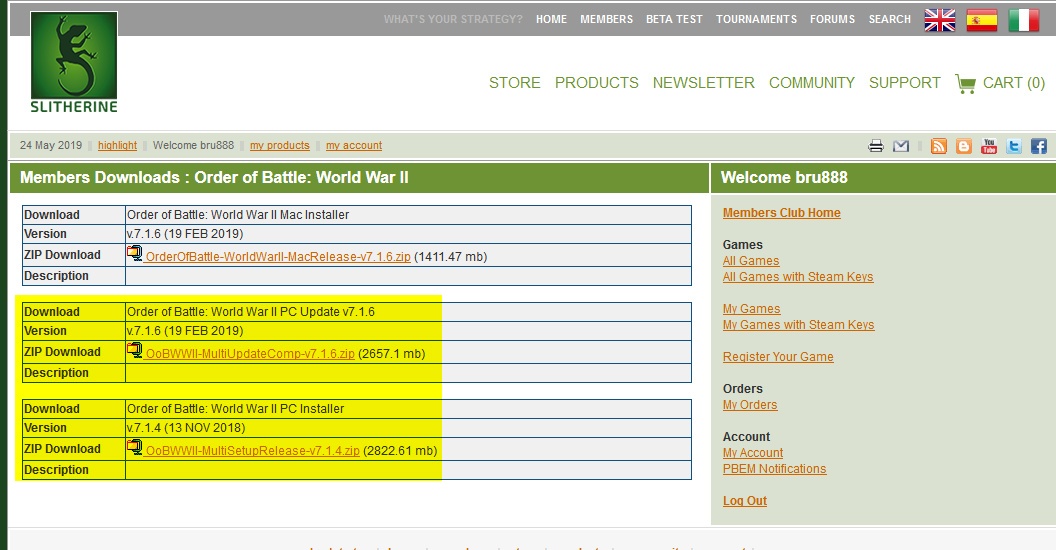This screenshot has height=550, width=1056.
Task: Open the Facebook icon
Action: pos(1038,145)
